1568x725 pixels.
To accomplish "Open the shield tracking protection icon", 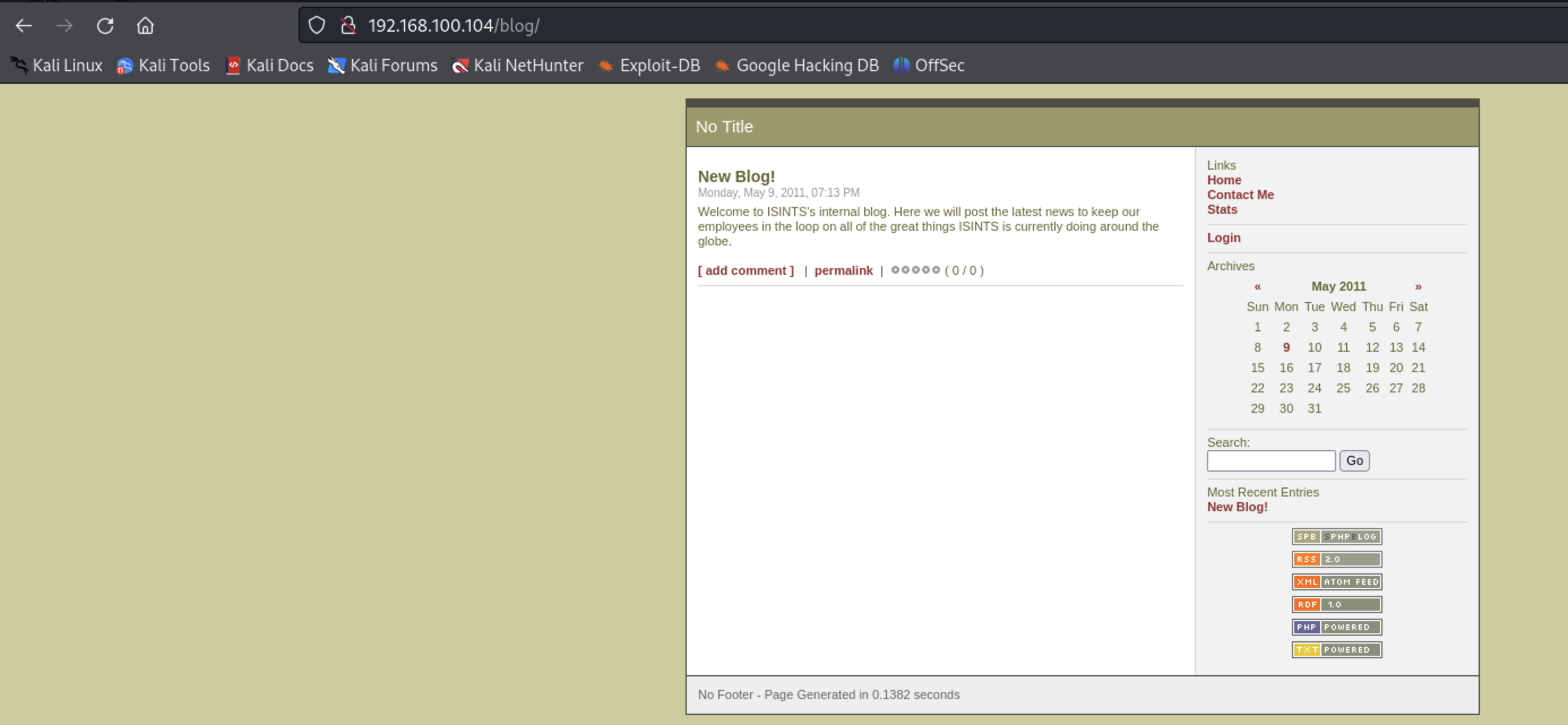I will pyautogui.click(x=317, y=25).
